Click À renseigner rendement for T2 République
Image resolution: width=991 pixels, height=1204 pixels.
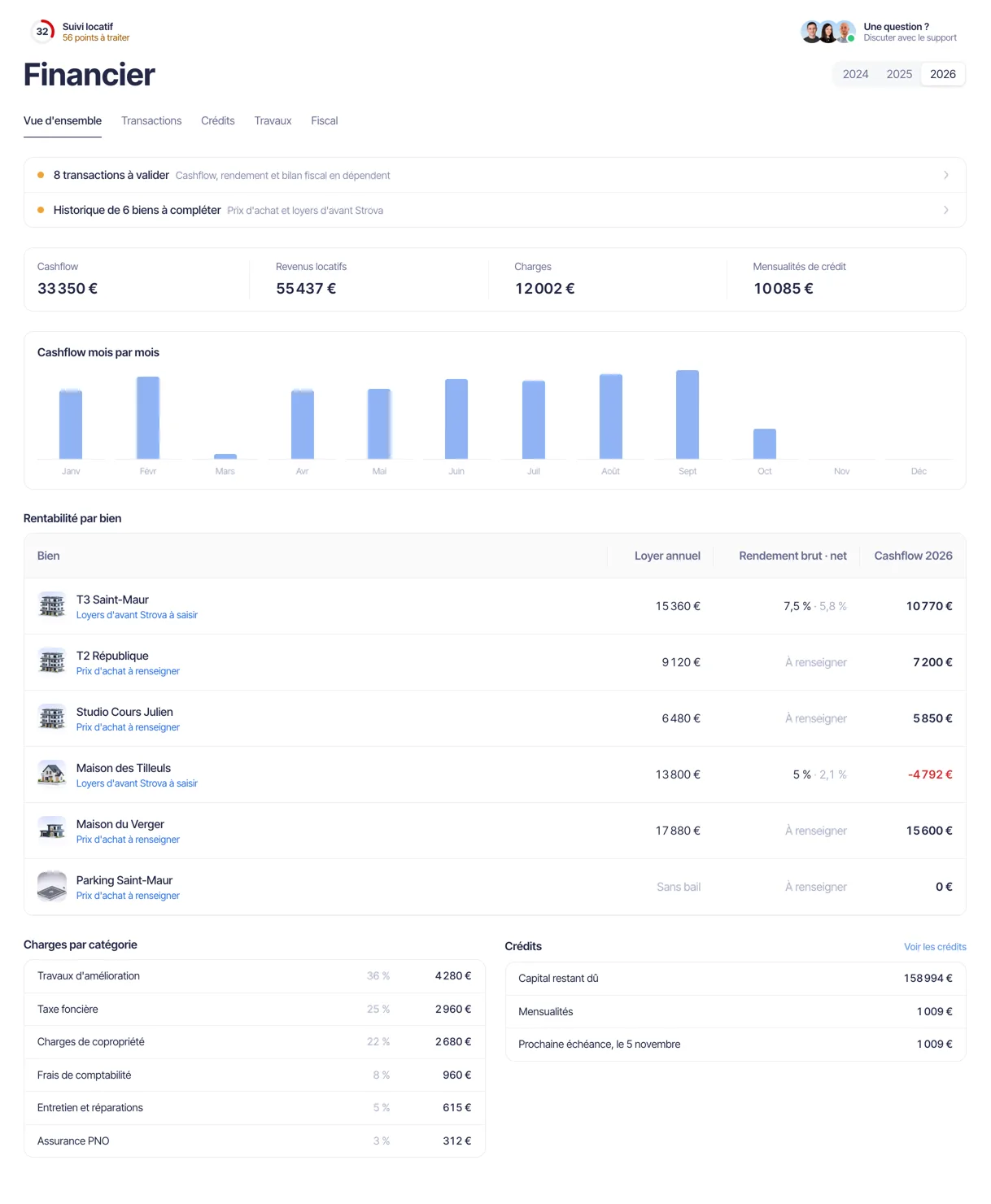coord(816,662)
